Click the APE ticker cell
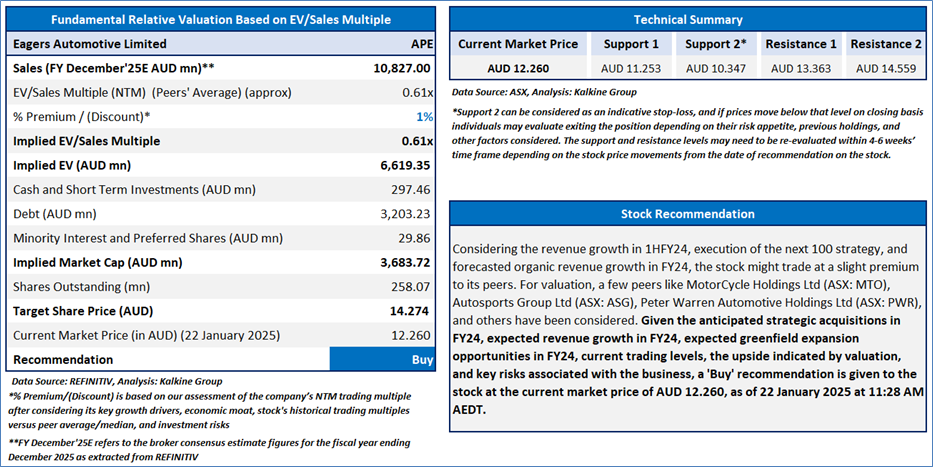The height and width of the screenshot is (467, 933). [x=421, y=44]
